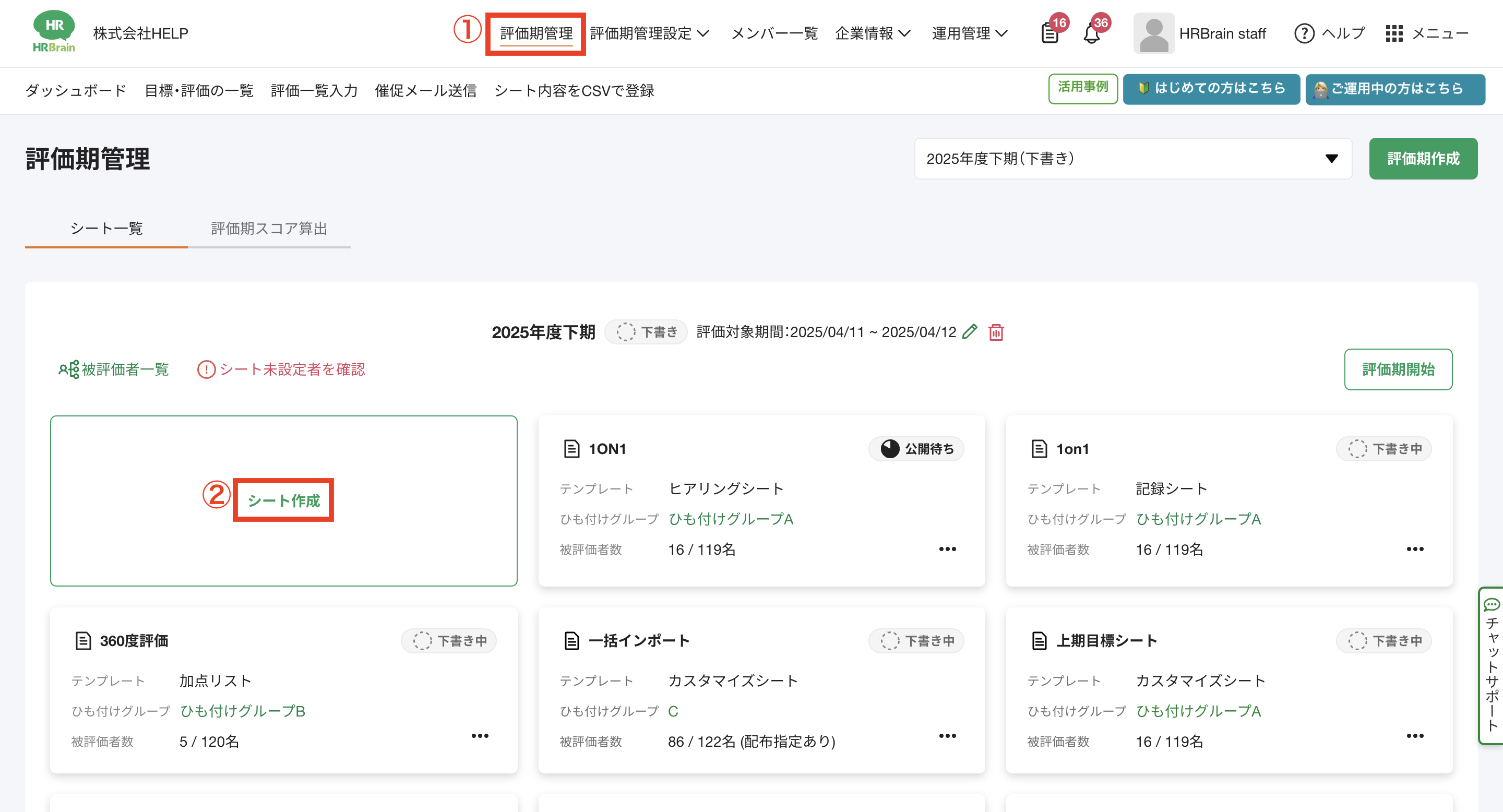Image resolution: width=1503 pixels, height=812 pixels.
Task: Click the red trash delete icon
Action: [996, 332]
